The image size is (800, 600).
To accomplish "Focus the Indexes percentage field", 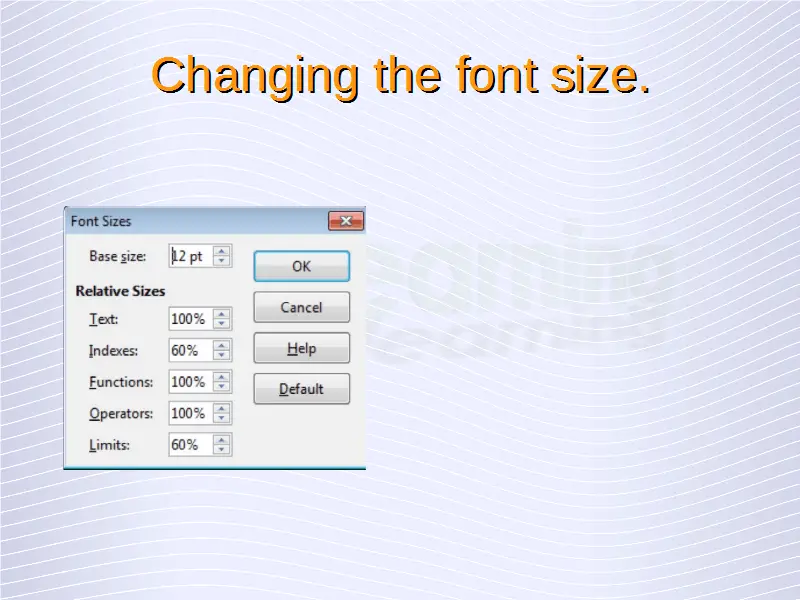I will [190, 351].
